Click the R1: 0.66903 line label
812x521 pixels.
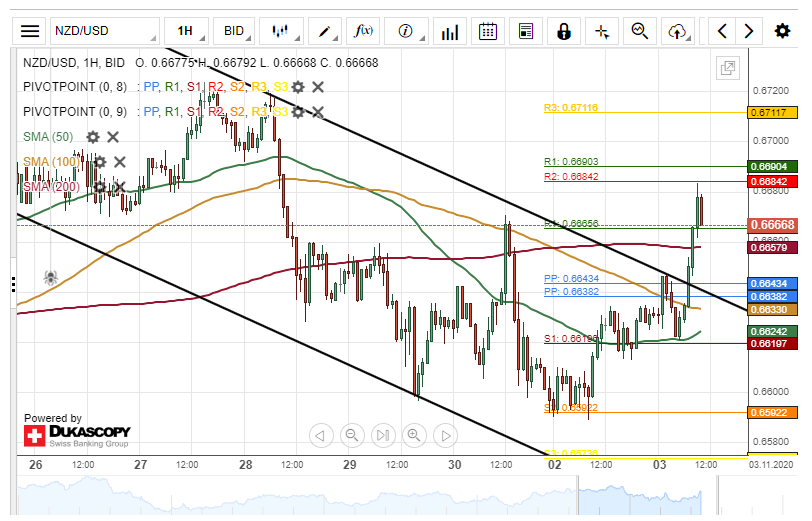click(571, 162)
